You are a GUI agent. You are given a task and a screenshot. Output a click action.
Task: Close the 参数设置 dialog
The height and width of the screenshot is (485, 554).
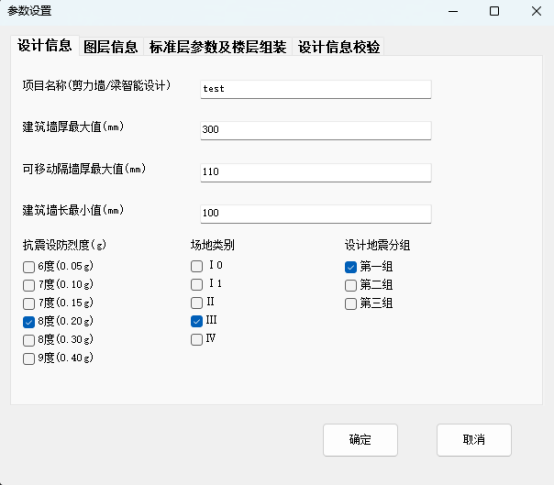[x=536, y=11]
